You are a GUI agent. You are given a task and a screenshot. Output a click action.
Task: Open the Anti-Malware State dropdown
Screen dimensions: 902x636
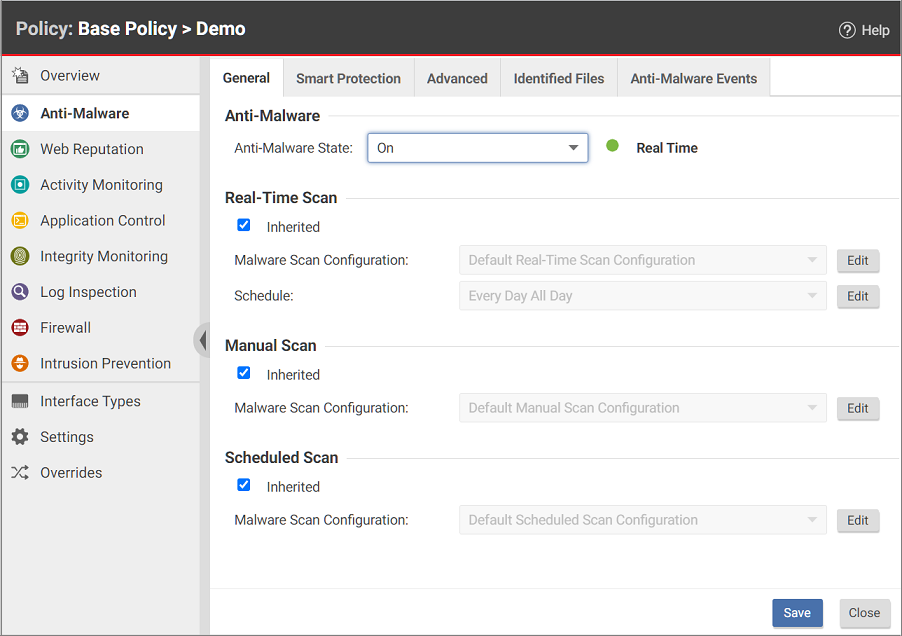[x=477, y=148]
